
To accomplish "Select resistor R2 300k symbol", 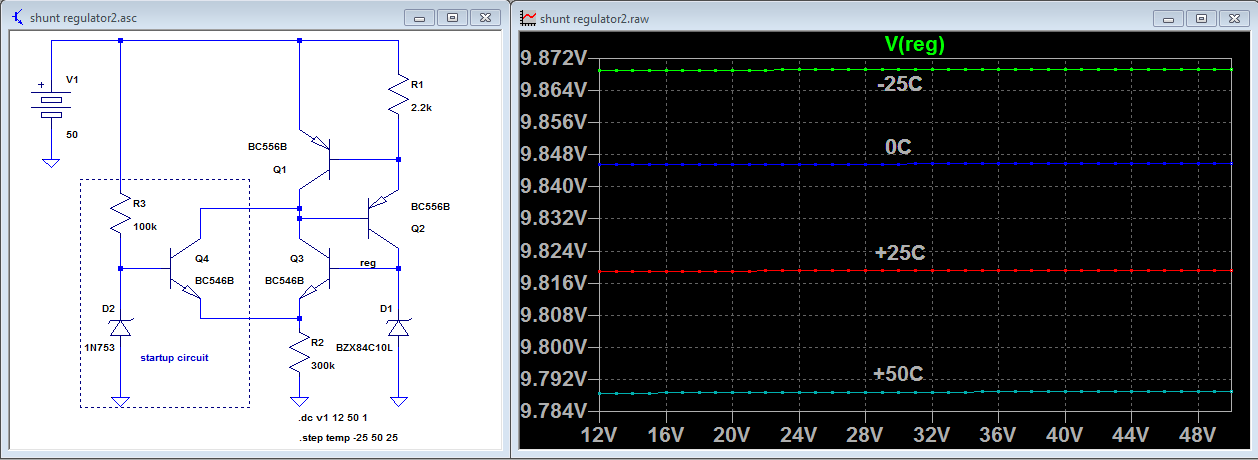I will pos(300,353).
